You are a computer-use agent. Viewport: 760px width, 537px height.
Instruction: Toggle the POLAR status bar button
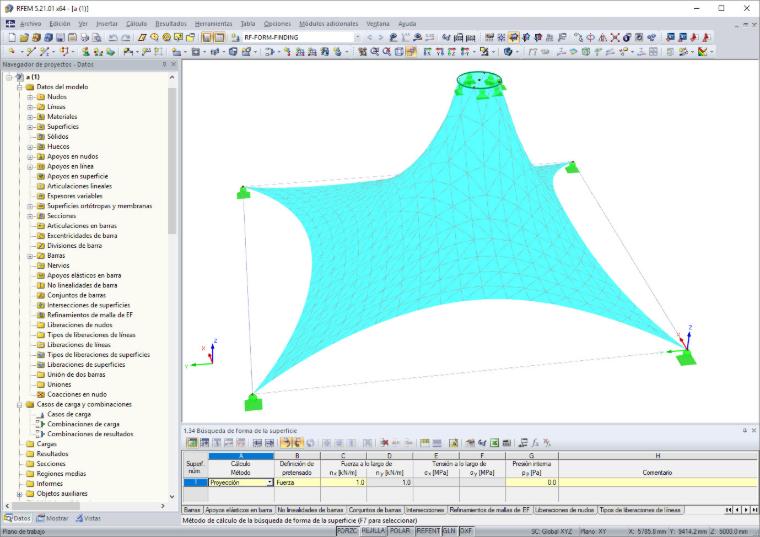pos(400,531)
